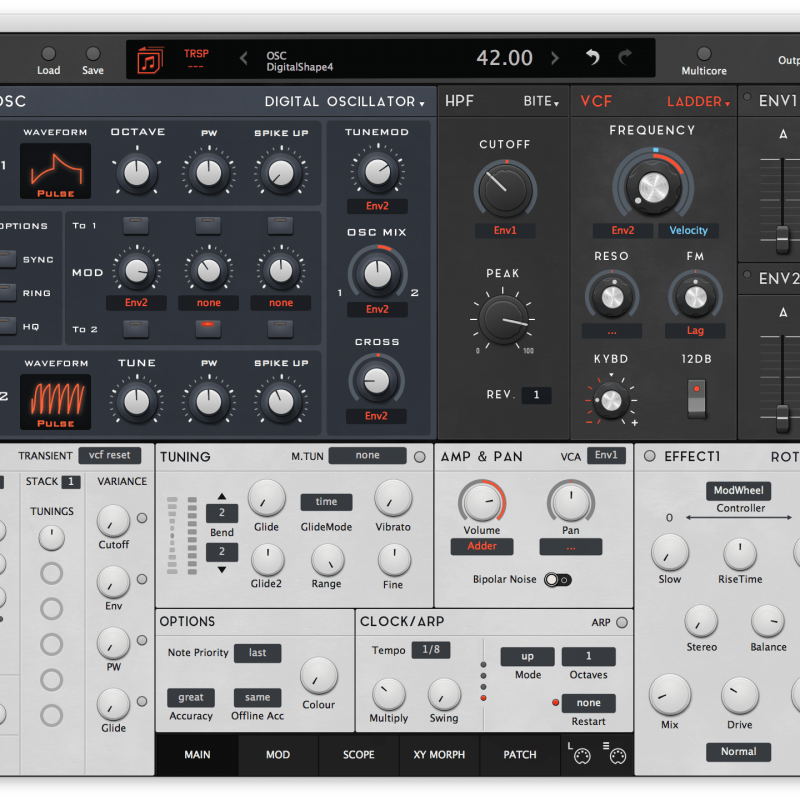Expand the HPF Bite model dropdown

point(541,102)
